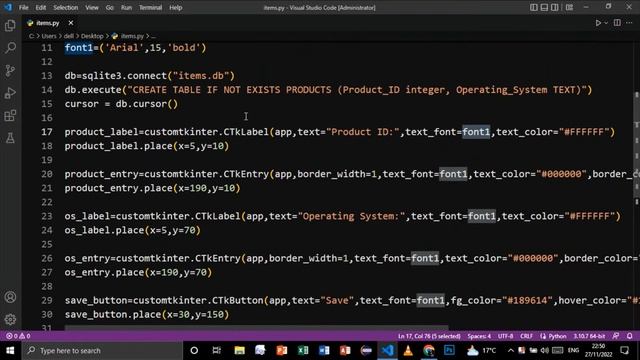Open the Run and Debug view
This screenshot has width=640, height=360.
point(10,93)
